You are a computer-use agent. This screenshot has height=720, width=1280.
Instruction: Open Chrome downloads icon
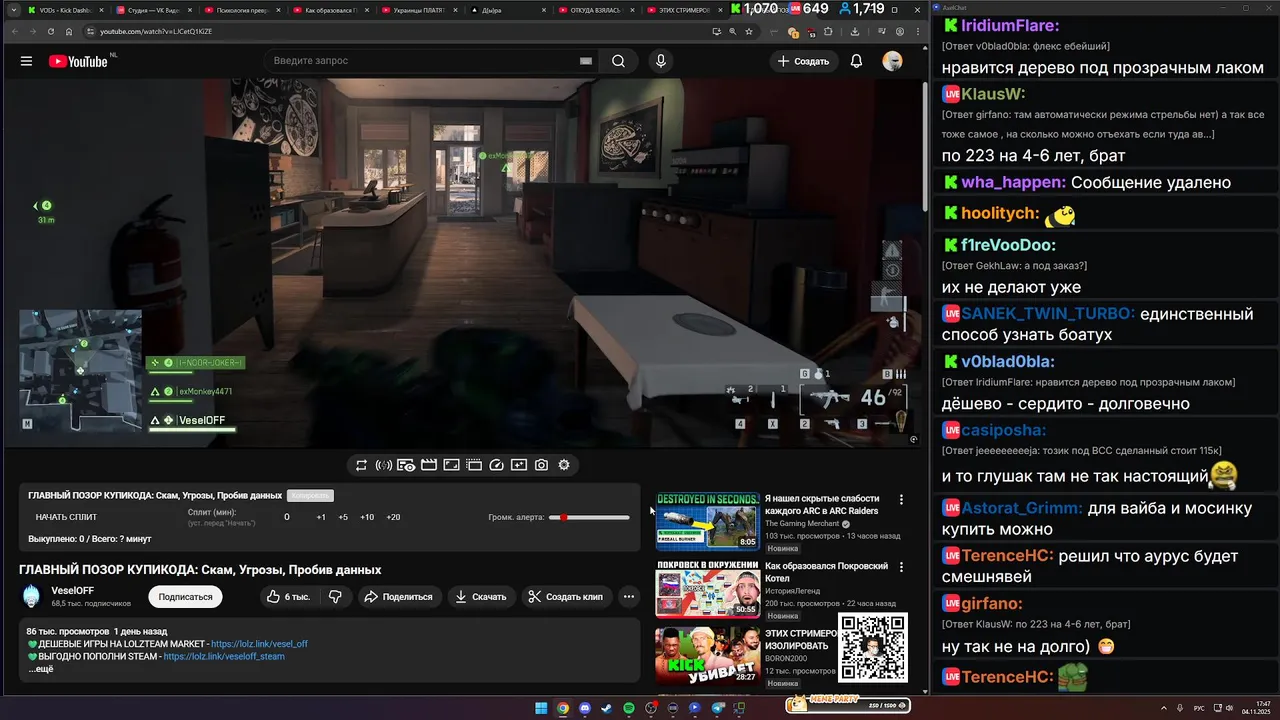pos(855,31)
